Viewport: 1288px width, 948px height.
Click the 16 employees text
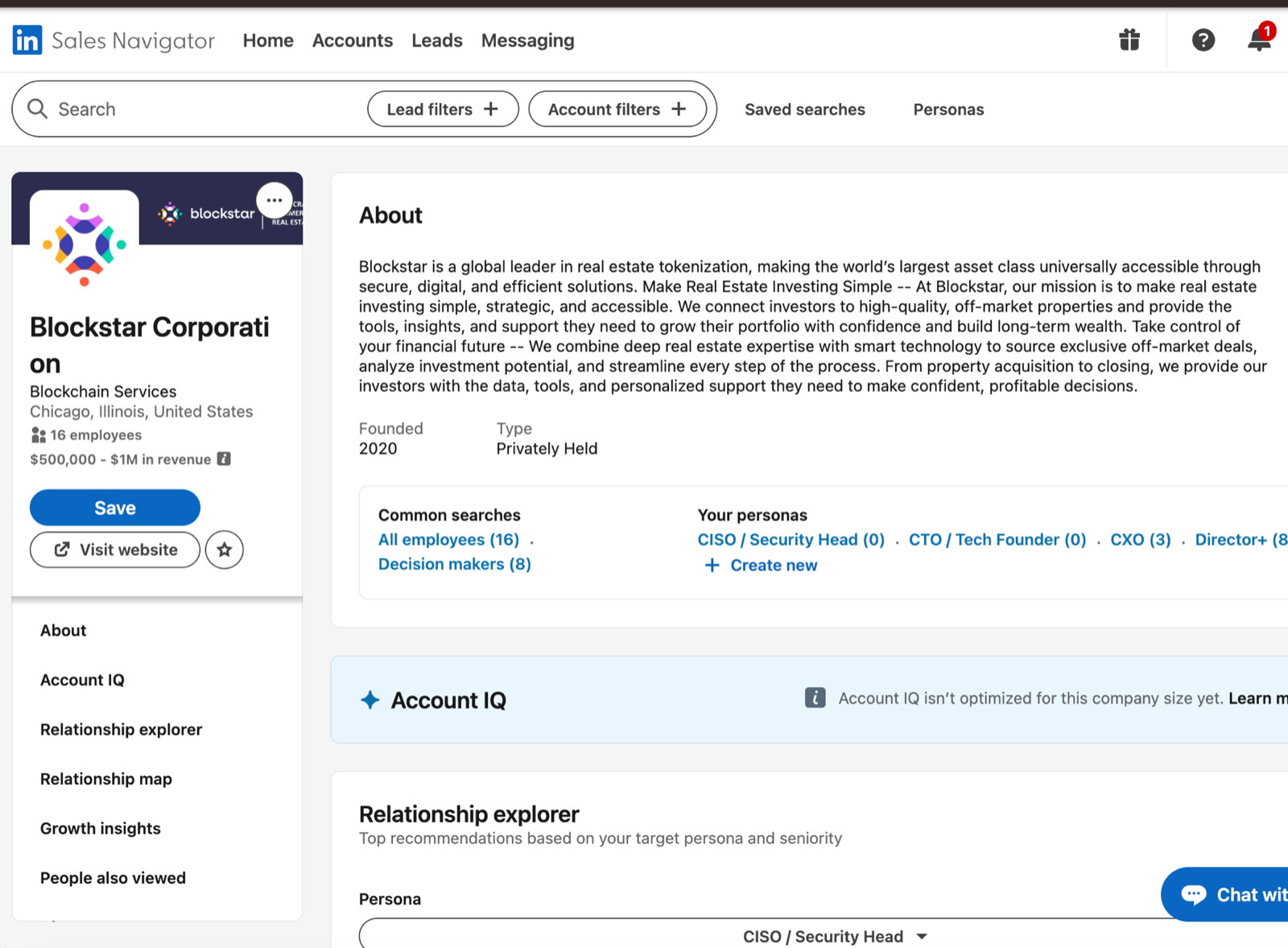pos(96,435)
